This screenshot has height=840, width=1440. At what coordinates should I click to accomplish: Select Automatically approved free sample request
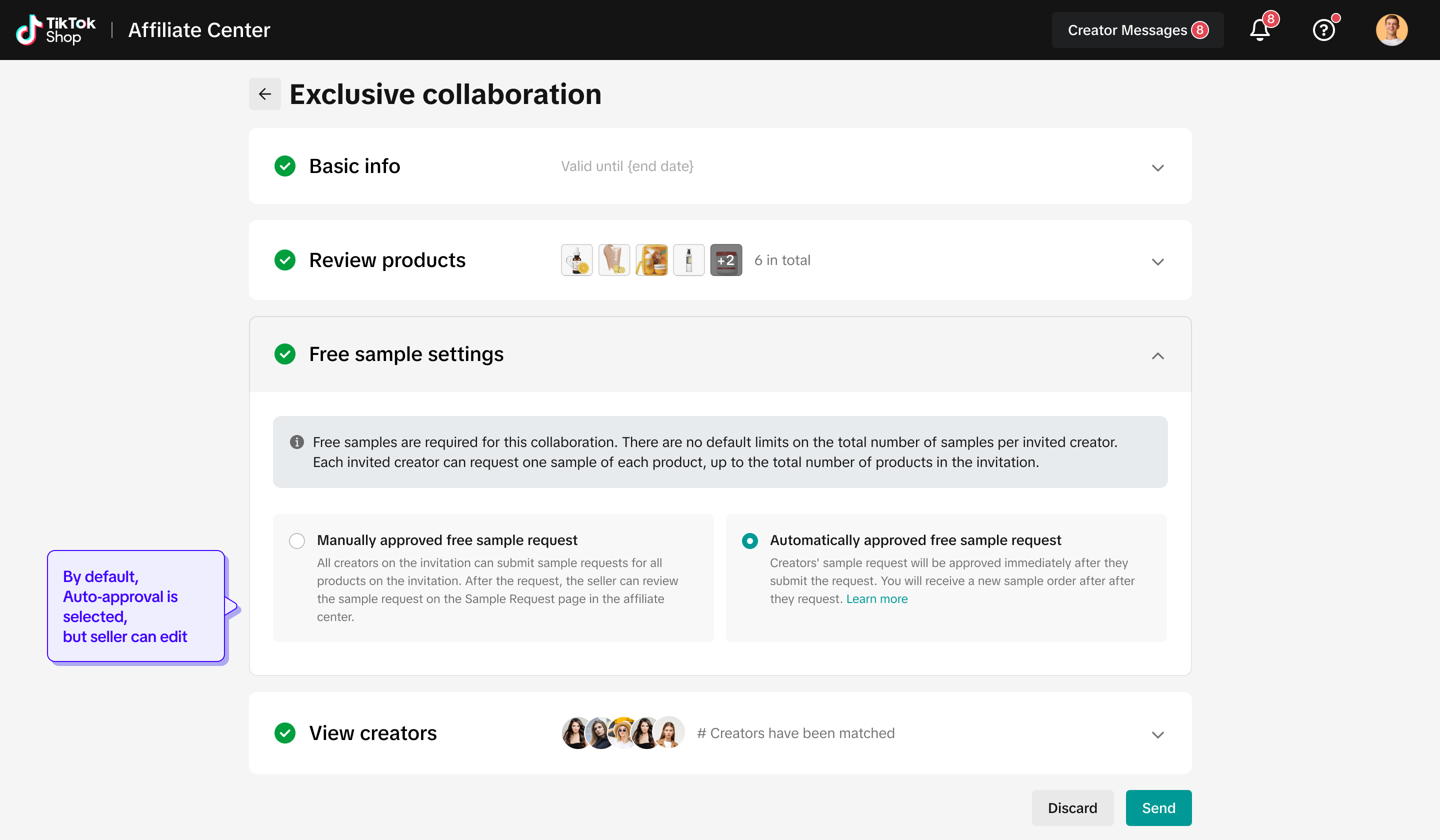tap(749, 540)
